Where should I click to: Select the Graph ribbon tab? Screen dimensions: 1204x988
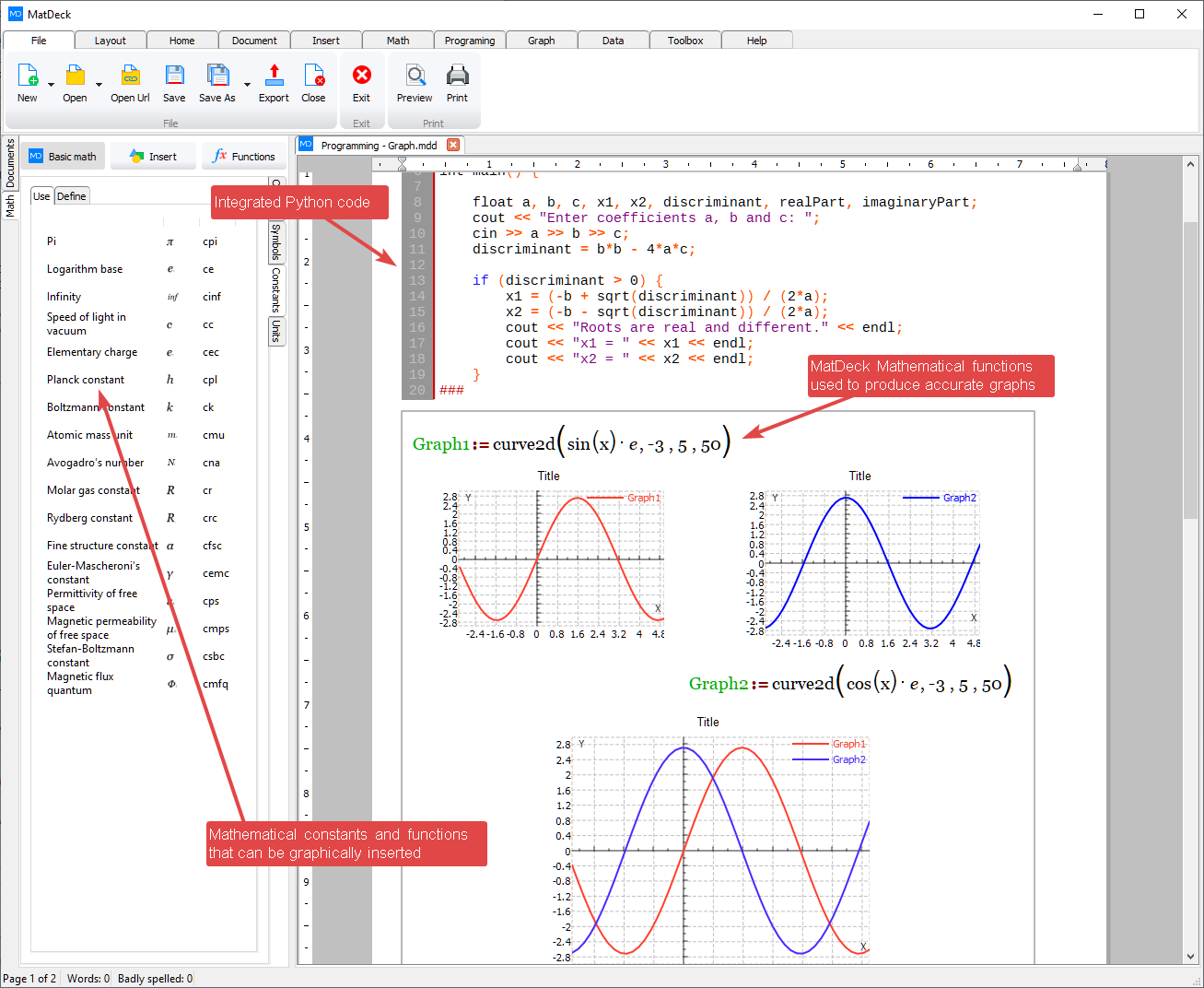pyautogui.click(x=542, y=41)
